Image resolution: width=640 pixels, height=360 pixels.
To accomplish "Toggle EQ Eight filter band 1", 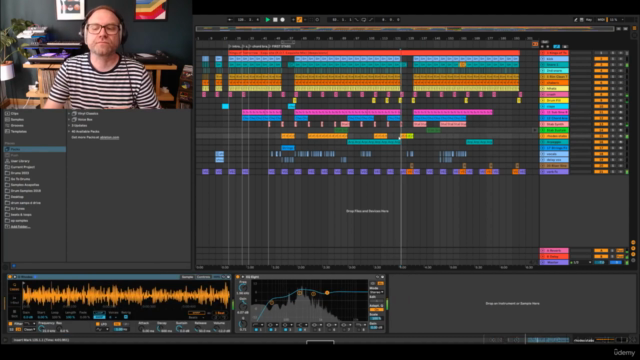I will (256, 330).
